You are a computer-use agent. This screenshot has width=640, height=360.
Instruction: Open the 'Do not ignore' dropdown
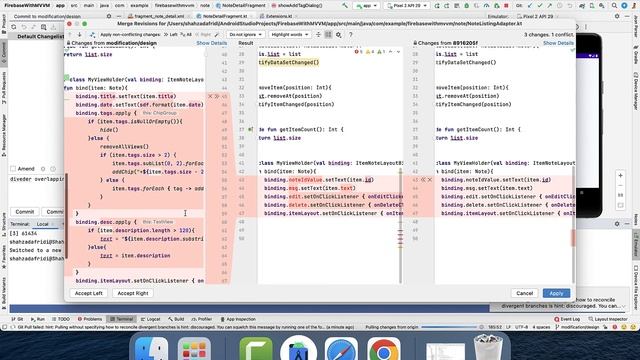[245, 35]
